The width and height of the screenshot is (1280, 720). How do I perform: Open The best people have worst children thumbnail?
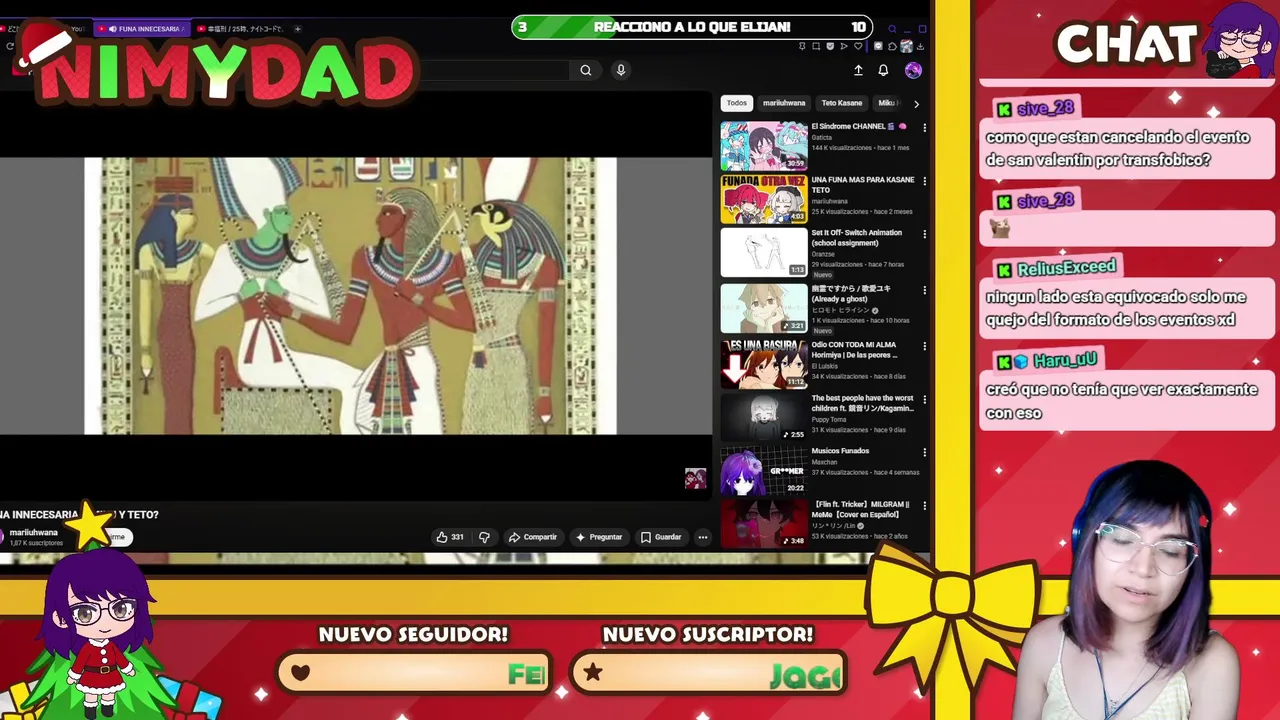pos(764,417)
